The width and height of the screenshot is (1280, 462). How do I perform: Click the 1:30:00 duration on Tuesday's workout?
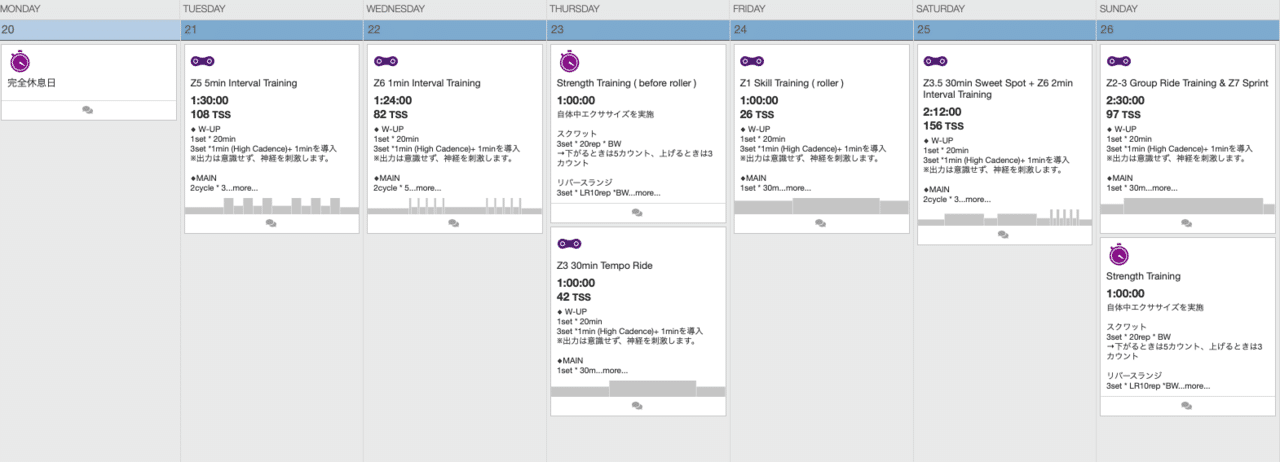point(209,101)
